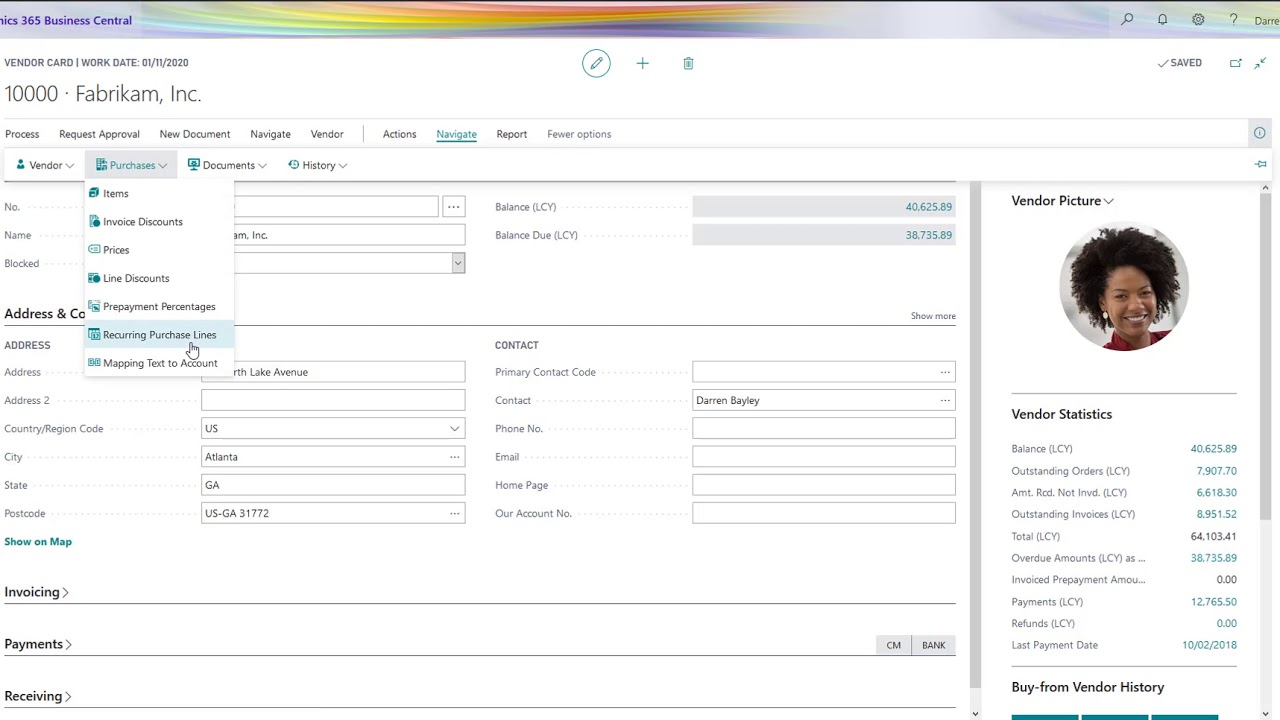Click the pencil edit icon

point(596,63)
